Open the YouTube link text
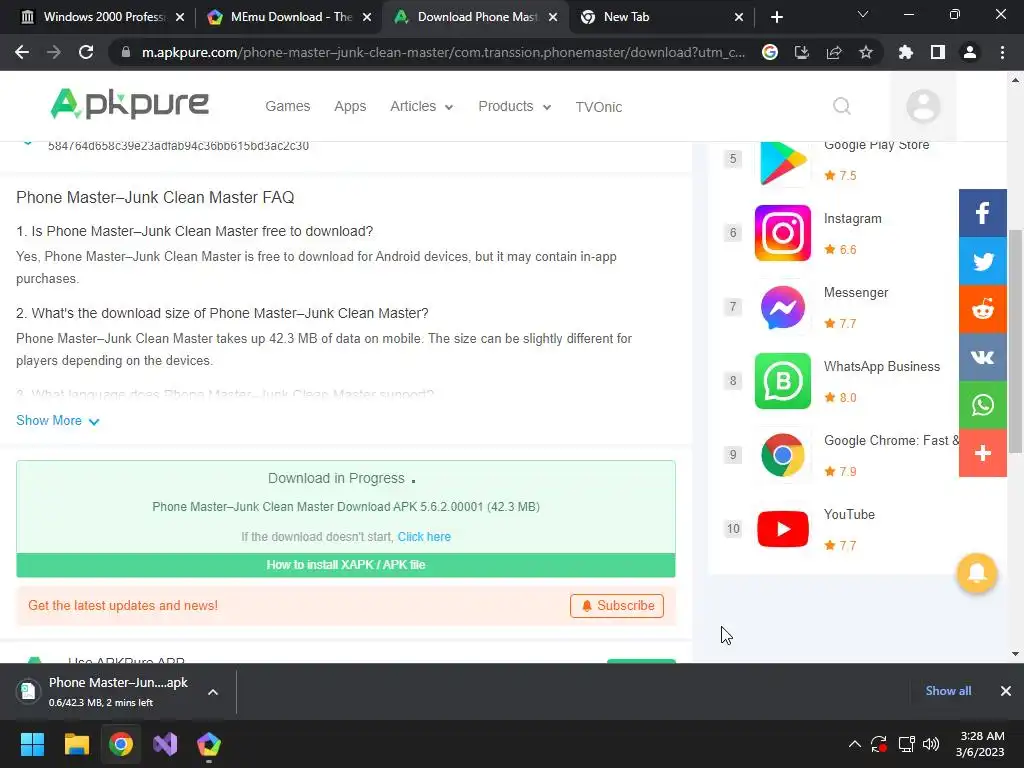Screen dimensions: 1024x768 (849, 515)
